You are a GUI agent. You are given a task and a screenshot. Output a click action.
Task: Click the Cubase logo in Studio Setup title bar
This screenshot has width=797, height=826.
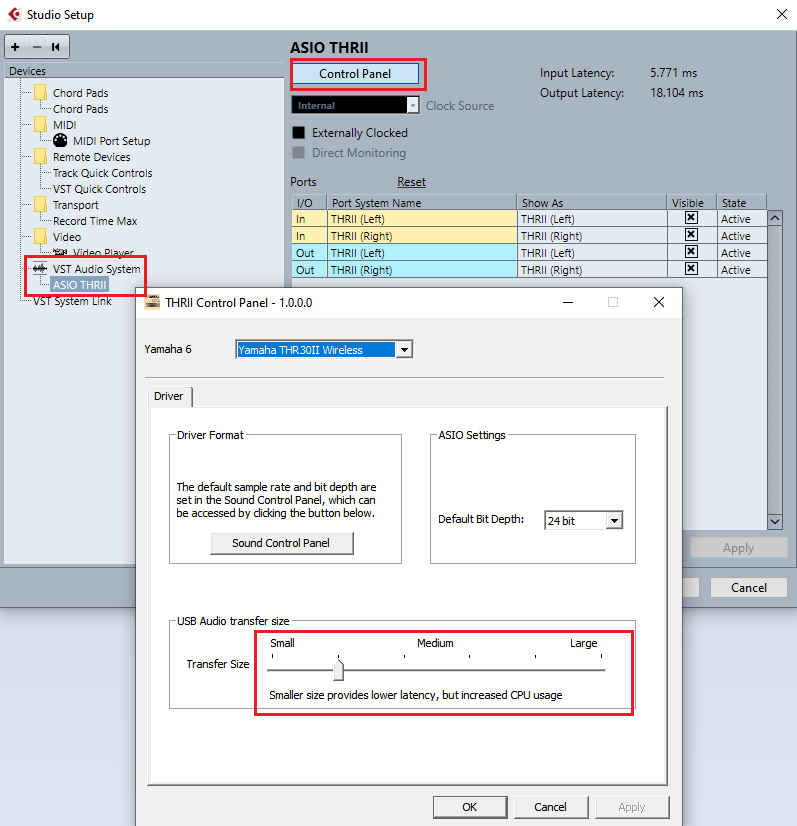14,14
